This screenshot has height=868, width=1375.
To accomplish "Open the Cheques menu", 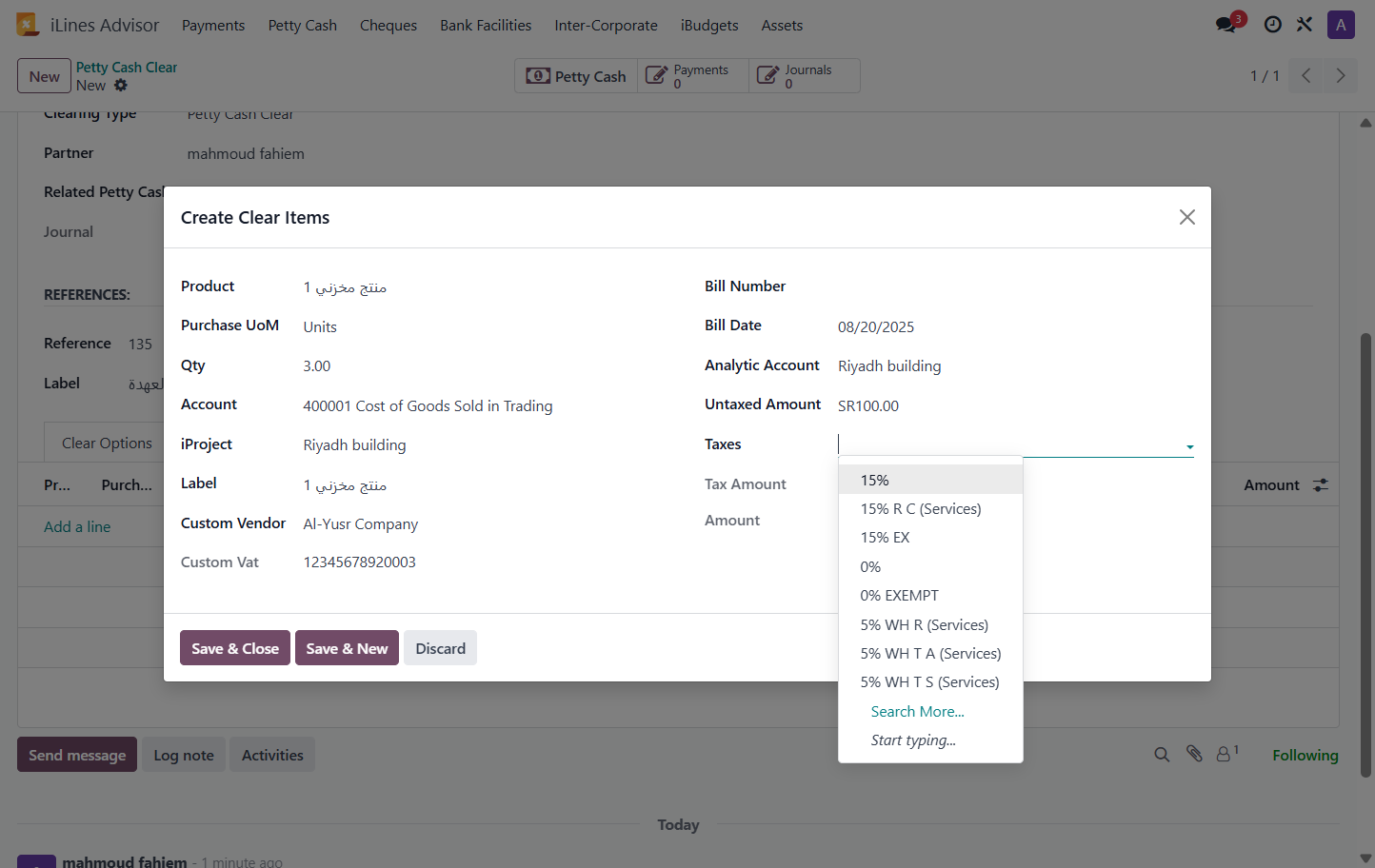I will tap(389, 26).
